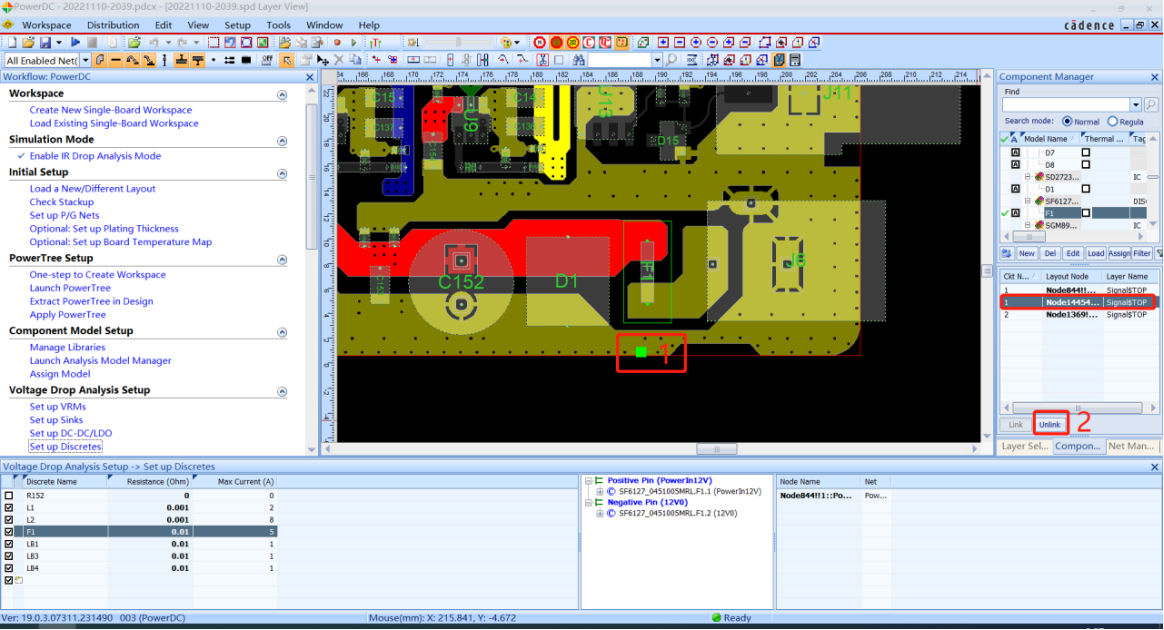Click the green fit-to-view icon
1164x630 pixels.
262,42
